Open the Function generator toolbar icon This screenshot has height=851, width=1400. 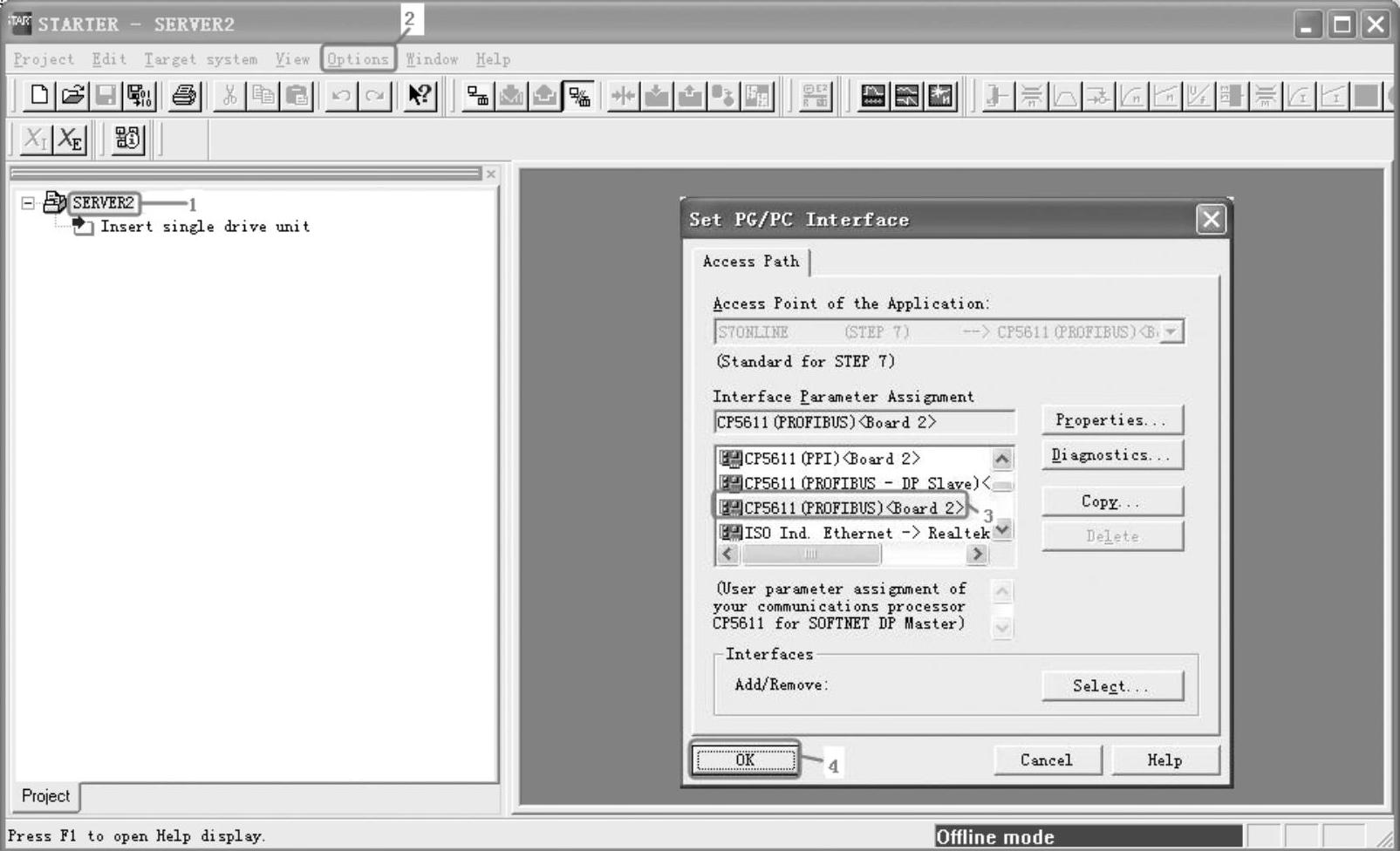tap(941, 95)
